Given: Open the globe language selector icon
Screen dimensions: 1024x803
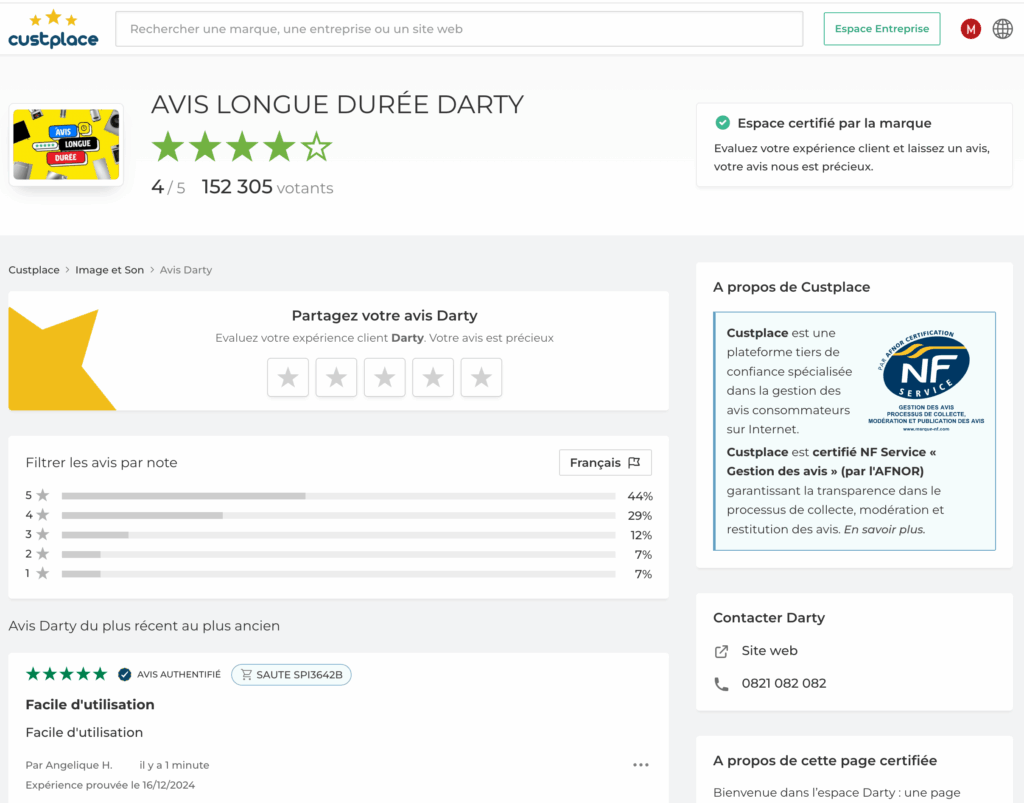Looking at the screenshot, I should [x=1002, y=29].
